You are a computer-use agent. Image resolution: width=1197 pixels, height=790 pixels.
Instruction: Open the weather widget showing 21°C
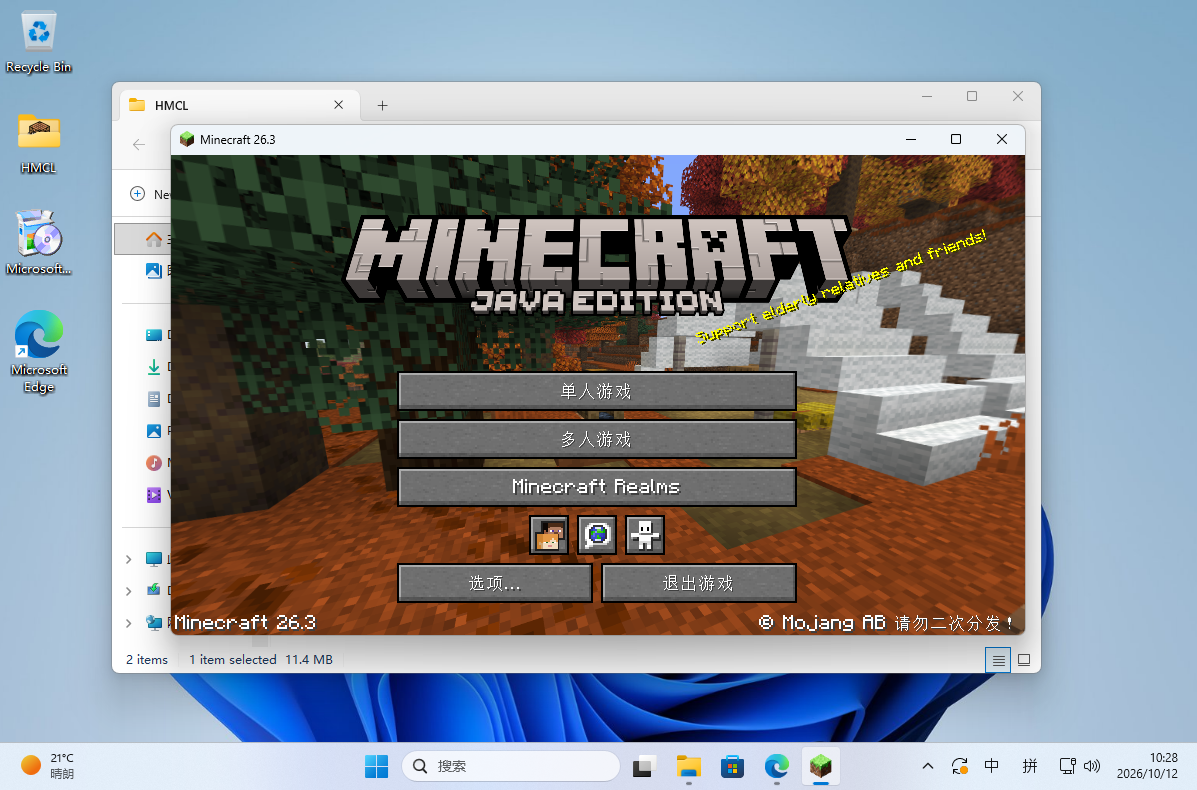(47, 766)
